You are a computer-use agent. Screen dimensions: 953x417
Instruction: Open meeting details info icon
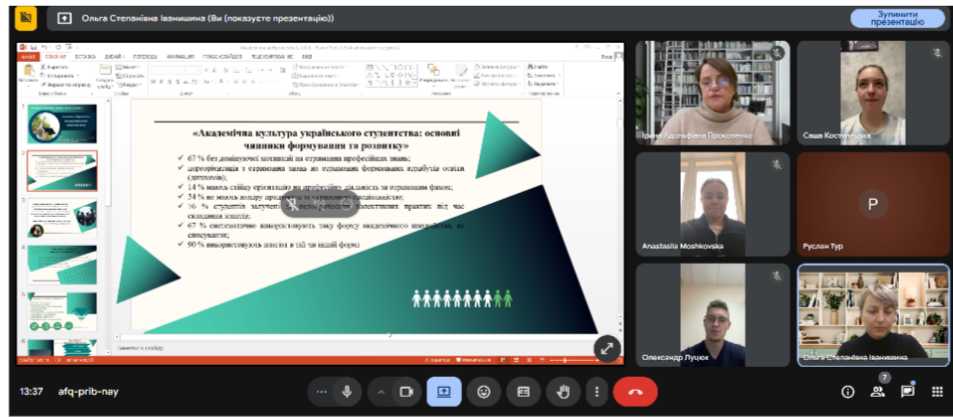[848, 391]
